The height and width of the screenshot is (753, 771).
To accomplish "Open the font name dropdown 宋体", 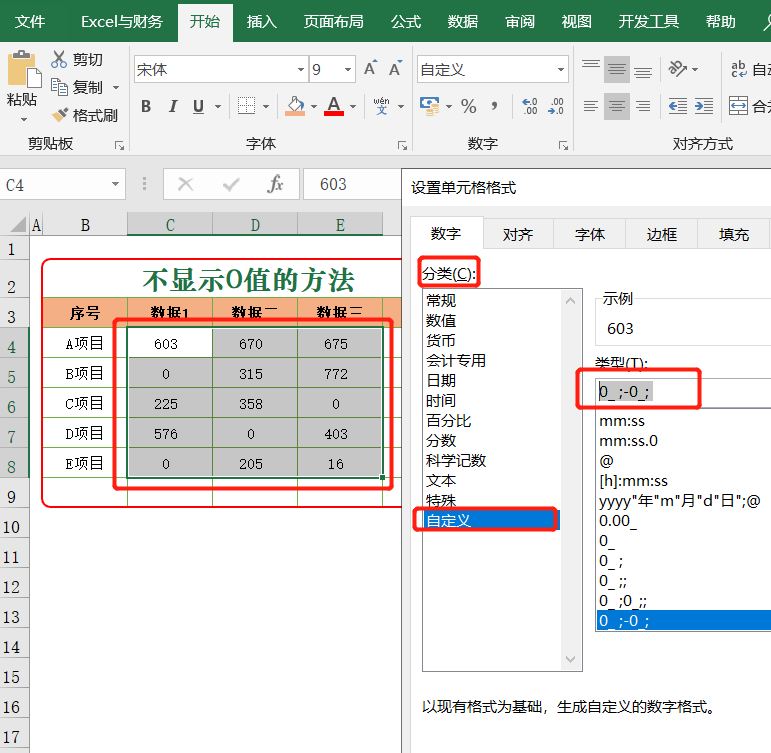I will coord(301,69).
